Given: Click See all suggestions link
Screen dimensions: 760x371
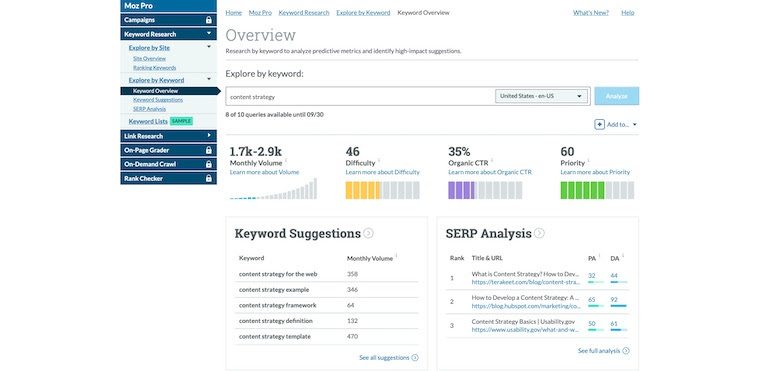Looking at the screenshot, I should pyautogui.click(x=389, y=357).
